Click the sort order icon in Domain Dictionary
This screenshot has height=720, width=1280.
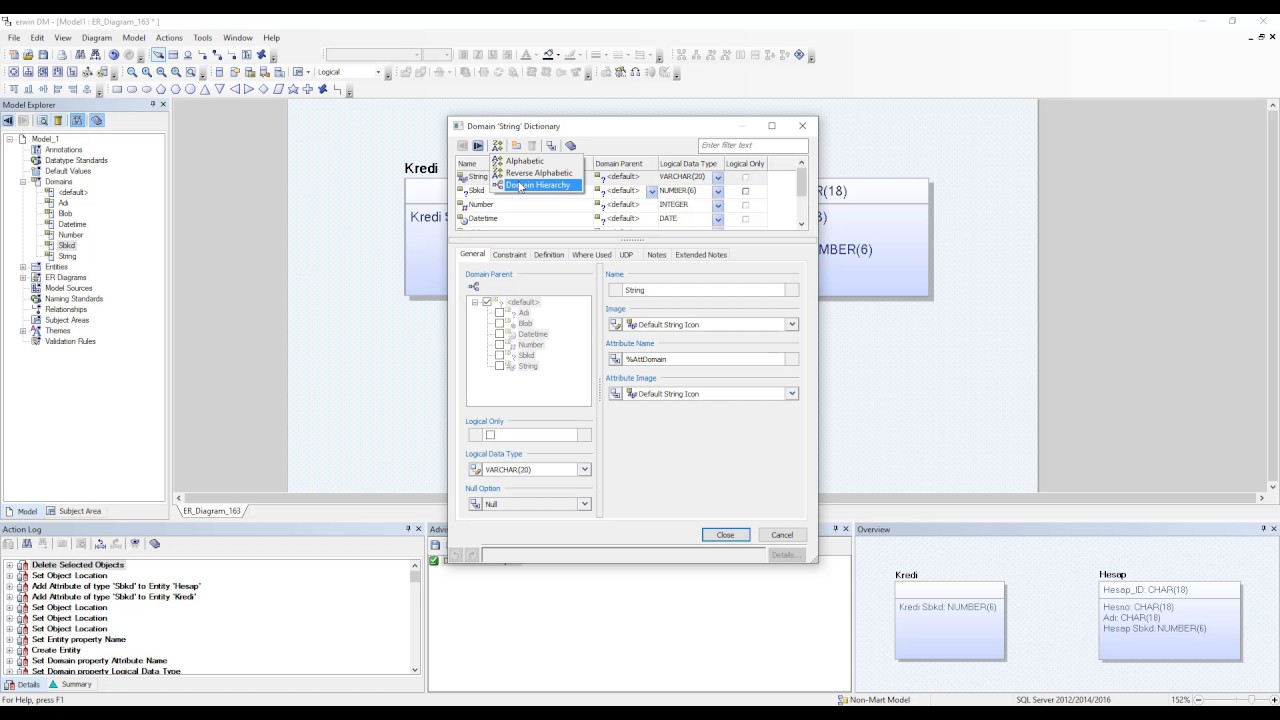[497, 146]
